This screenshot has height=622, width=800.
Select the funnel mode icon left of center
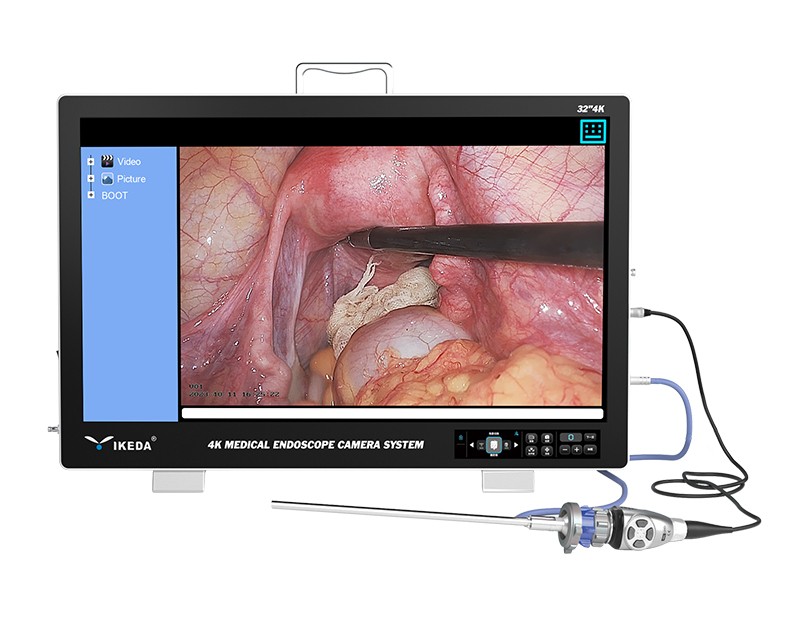point(481,445)
